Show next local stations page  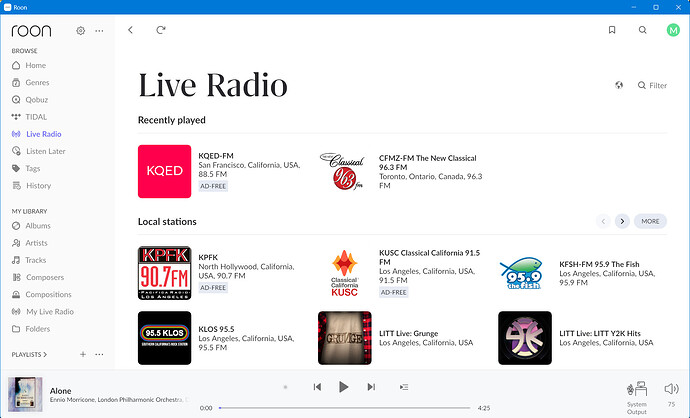tap(622, 221)
